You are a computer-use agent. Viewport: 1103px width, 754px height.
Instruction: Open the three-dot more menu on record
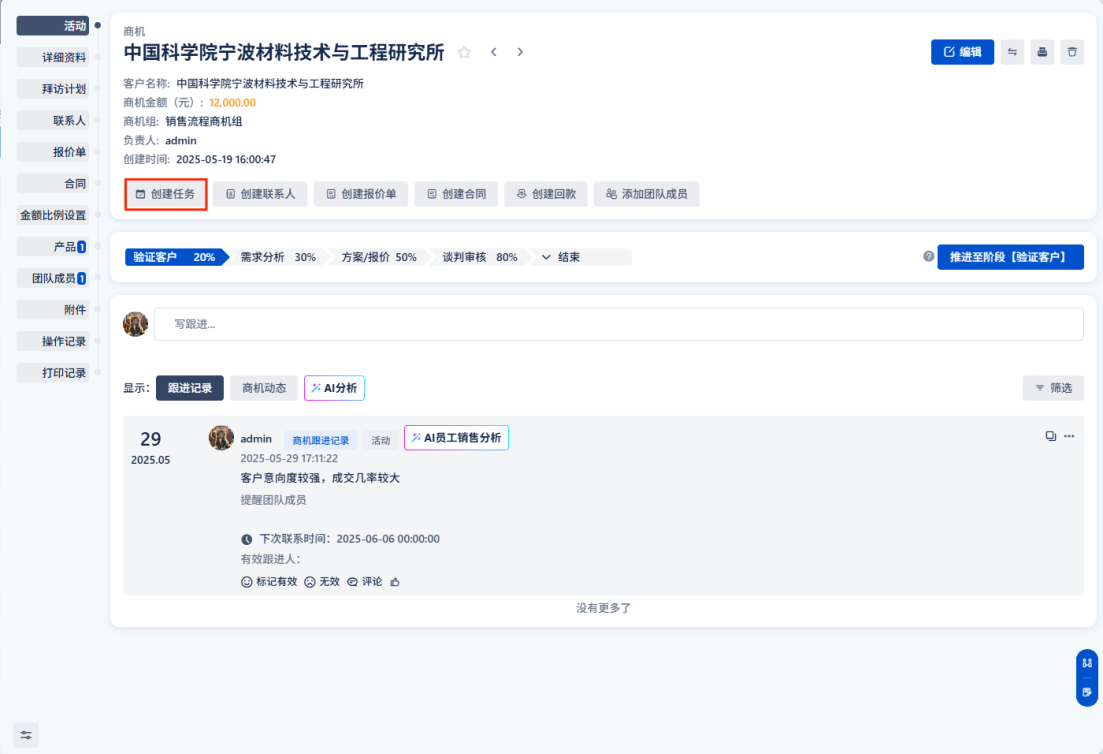tap(1069, 436)
